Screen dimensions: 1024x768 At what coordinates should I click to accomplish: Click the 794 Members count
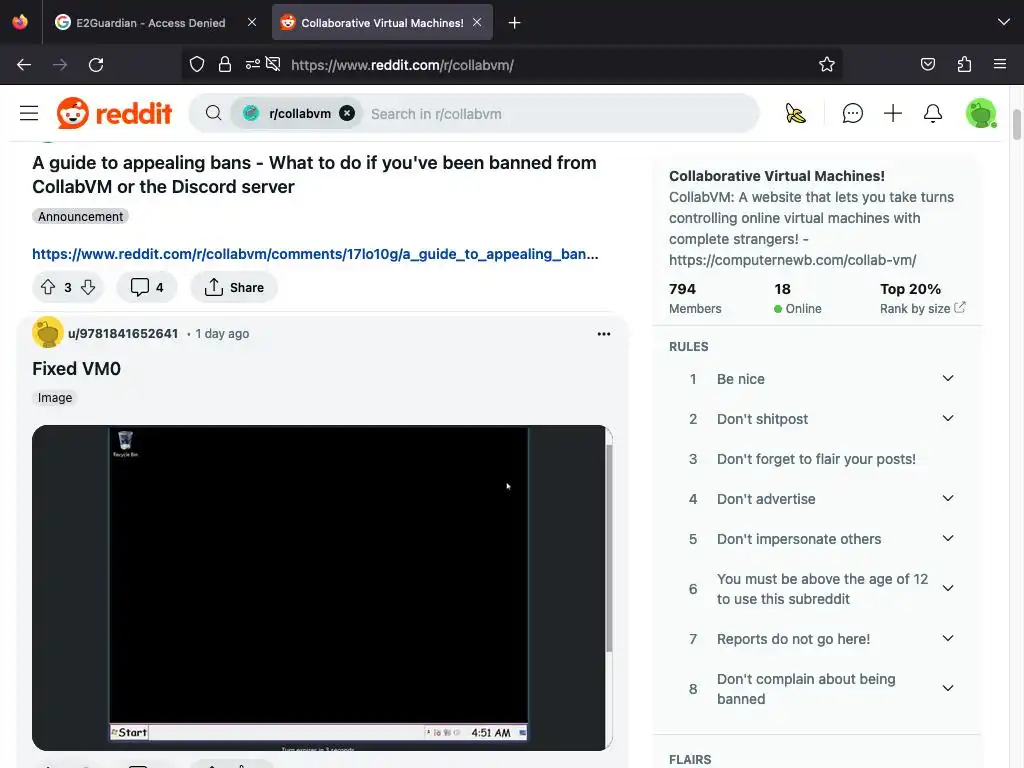695,298
